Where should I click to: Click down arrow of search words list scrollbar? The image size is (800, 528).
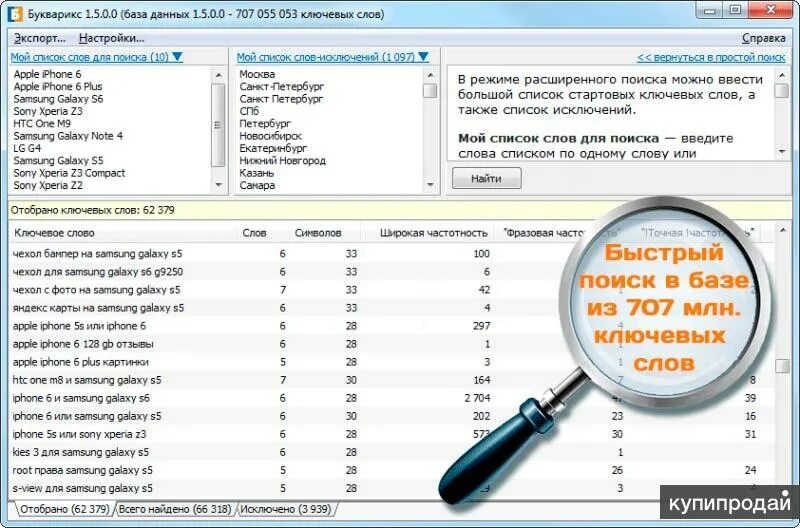click(x=218, y=185)
